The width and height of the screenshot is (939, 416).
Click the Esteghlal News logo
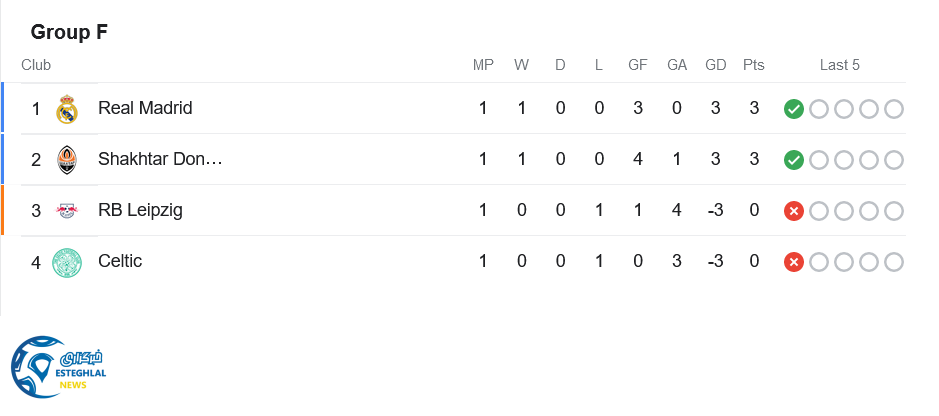58,367
